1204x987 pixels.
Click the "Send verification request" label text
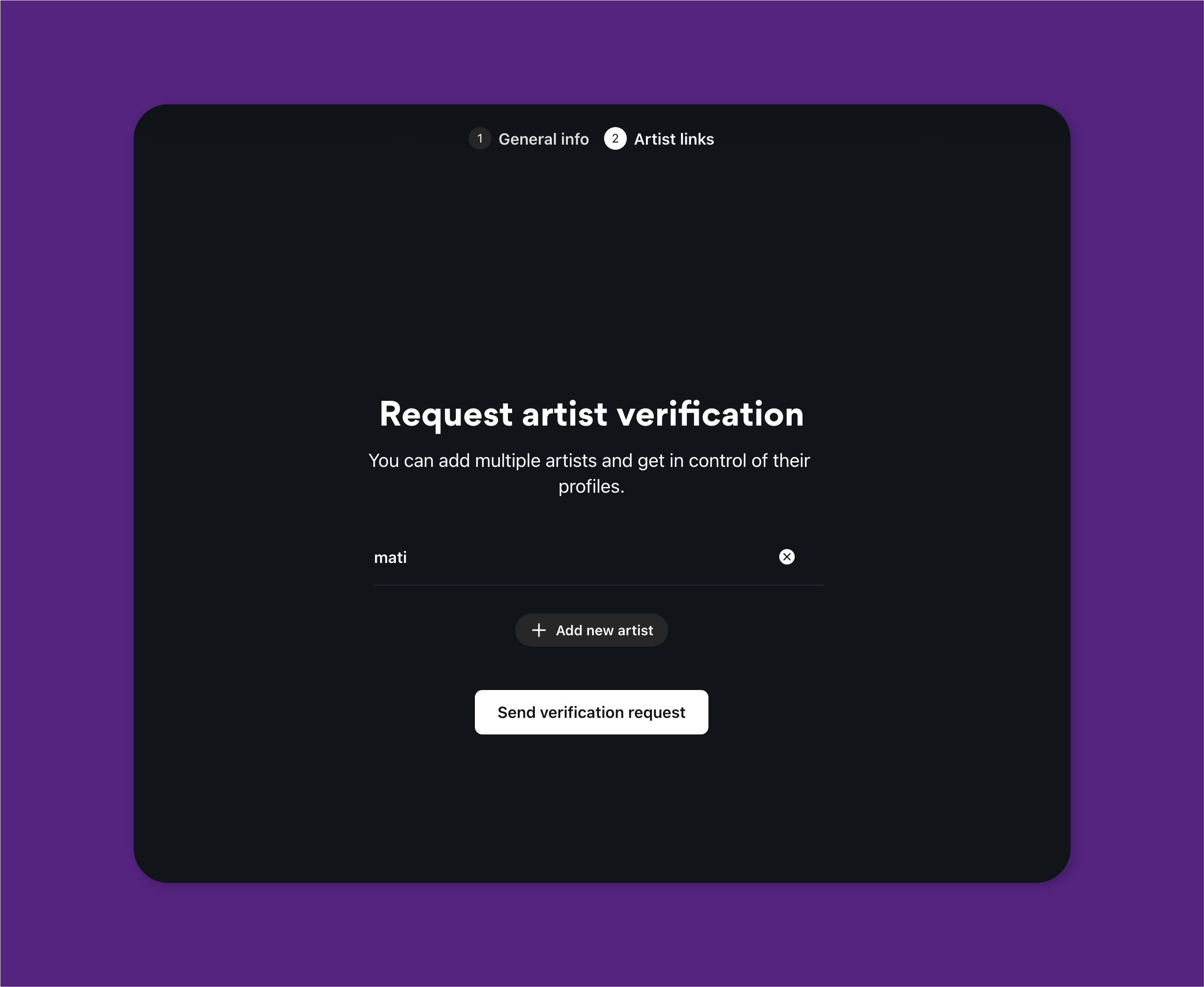point(591,712)
